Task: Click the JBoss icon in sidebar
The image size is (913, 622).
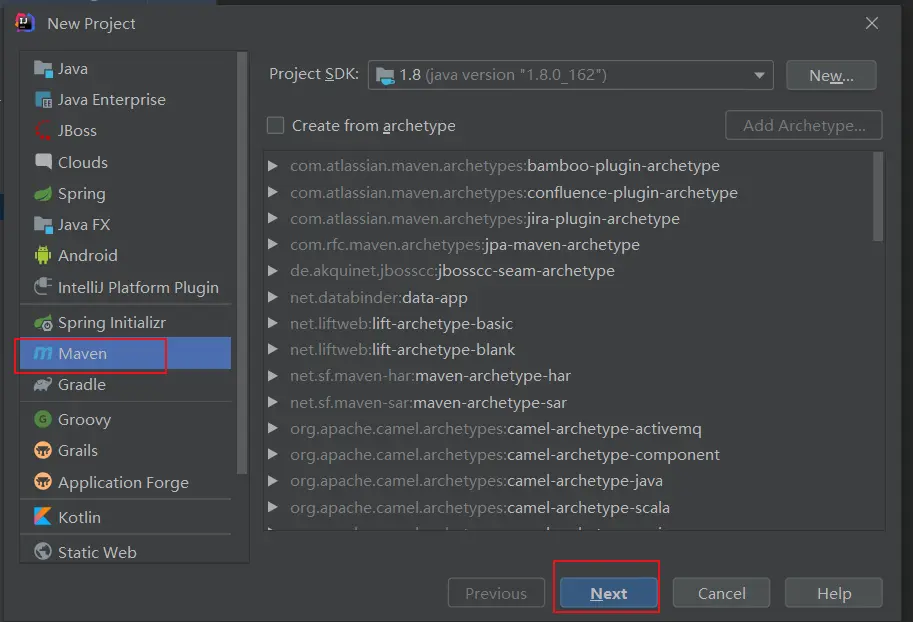Action: (43, 131)
